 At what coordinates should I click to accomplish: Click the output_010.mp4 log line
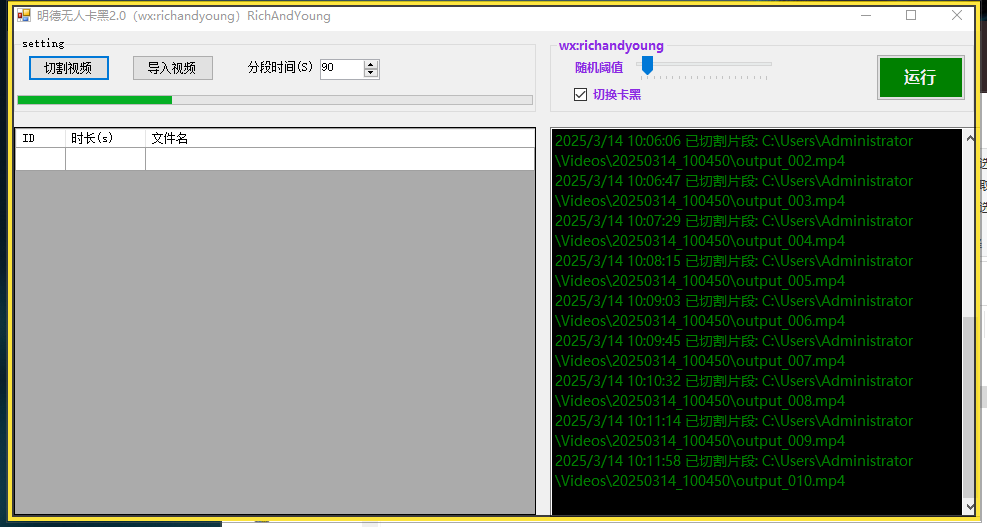733,471
